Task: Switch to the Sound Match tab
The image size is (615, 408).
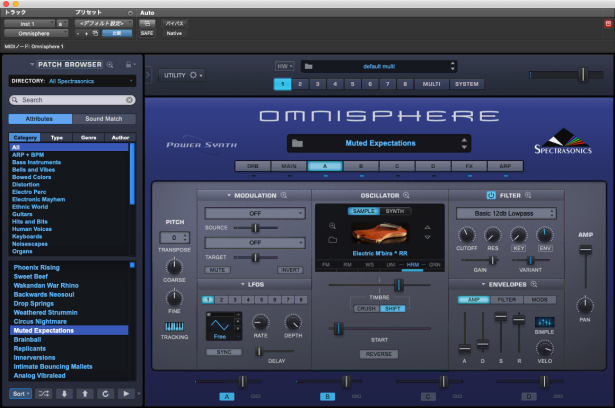Action: [103, 118]
